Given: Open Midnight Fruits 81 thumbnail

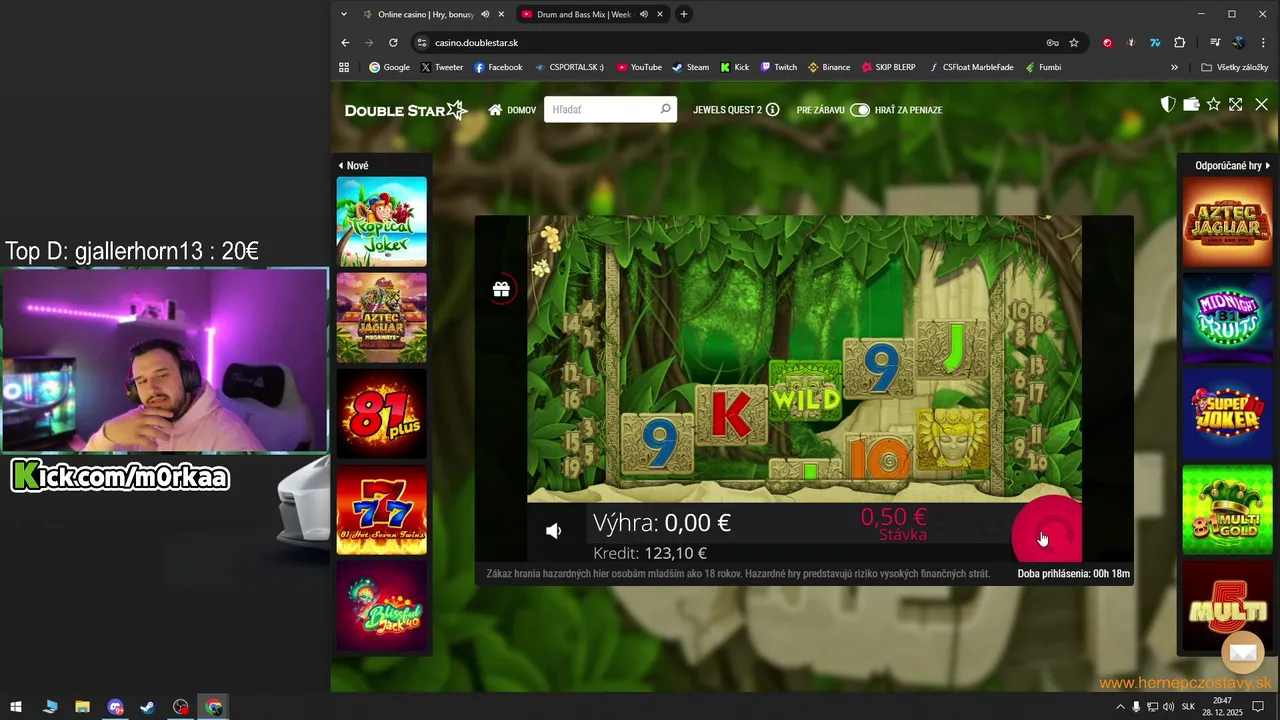Looking at the screenshot, I should [1227, 318].
